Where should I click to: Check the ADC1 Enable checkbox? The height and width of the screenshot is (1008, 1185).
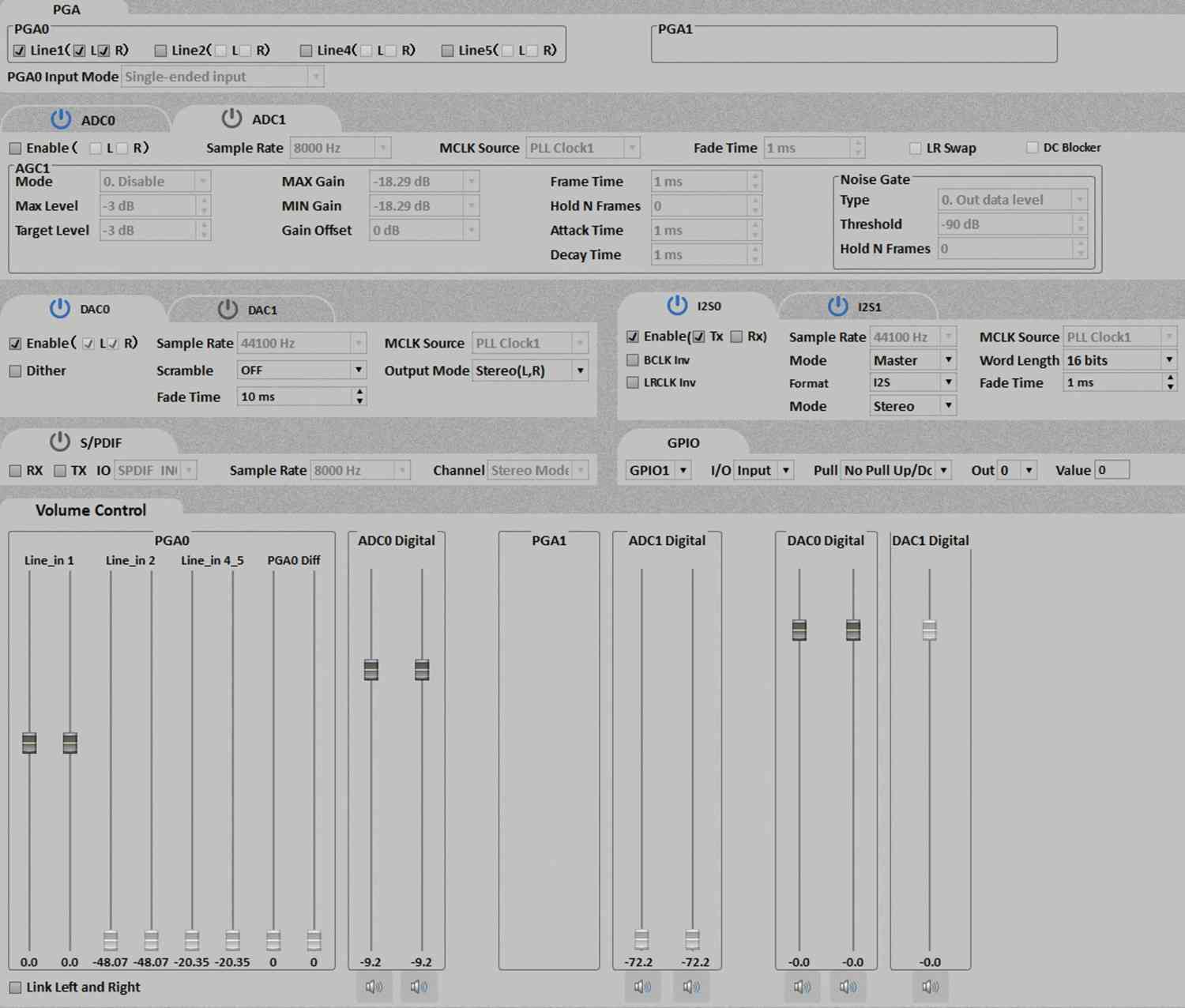pos(16,149)
